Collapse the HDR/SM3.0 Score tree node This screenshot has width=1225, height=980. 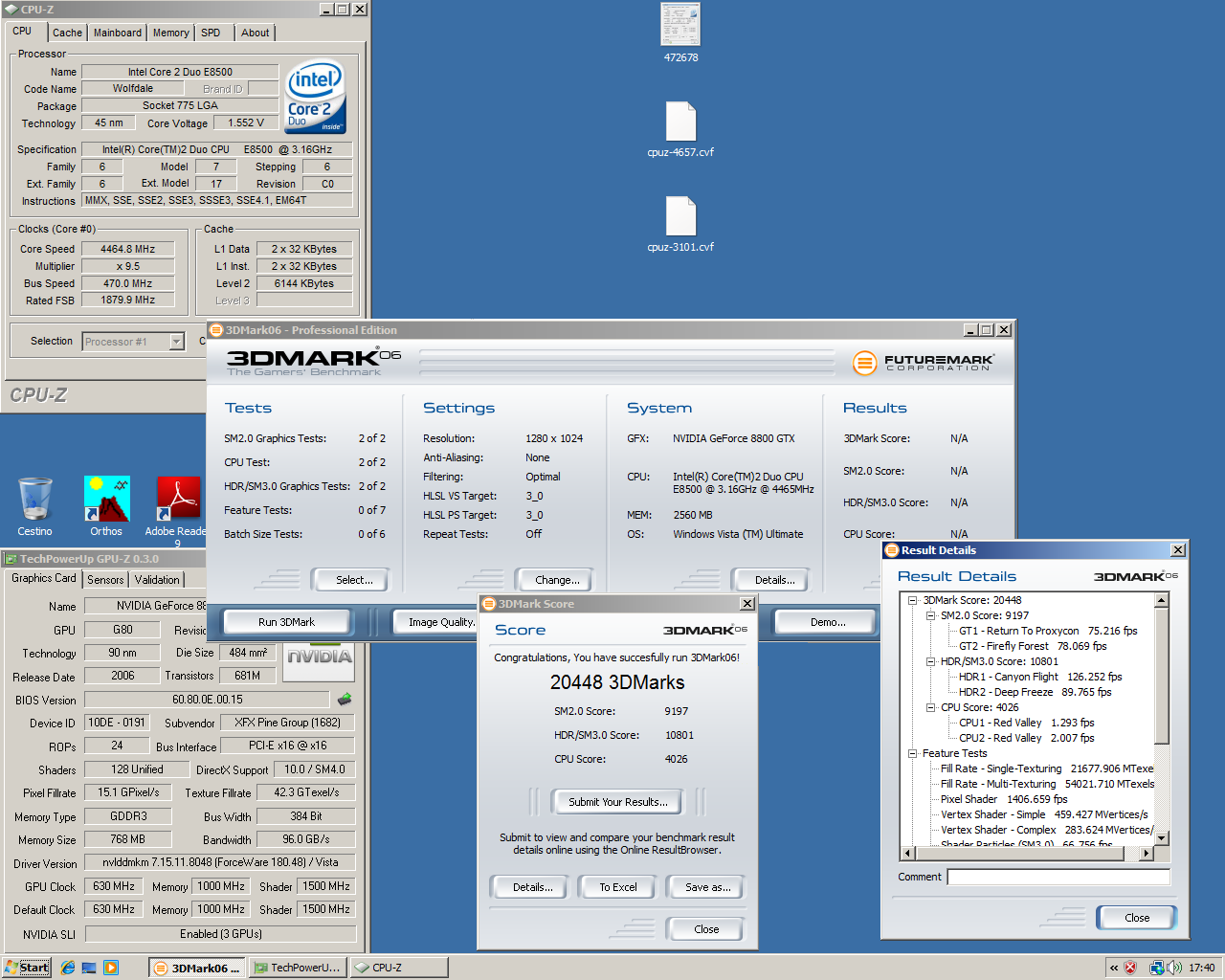coord(930,661)
